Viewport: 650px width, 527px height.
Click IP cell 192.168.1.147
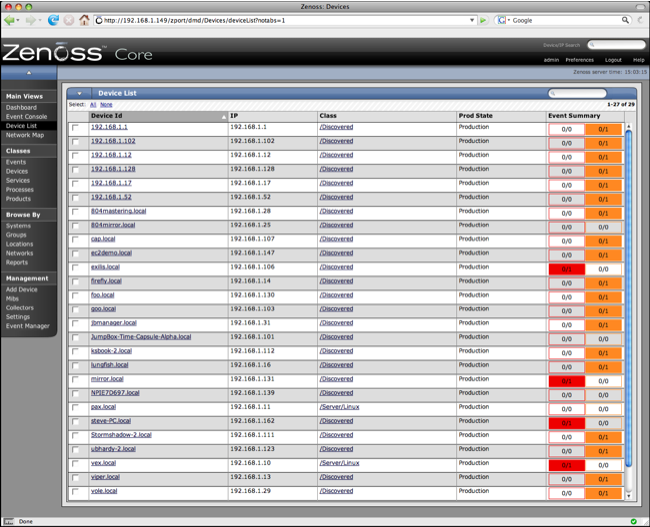252,253
